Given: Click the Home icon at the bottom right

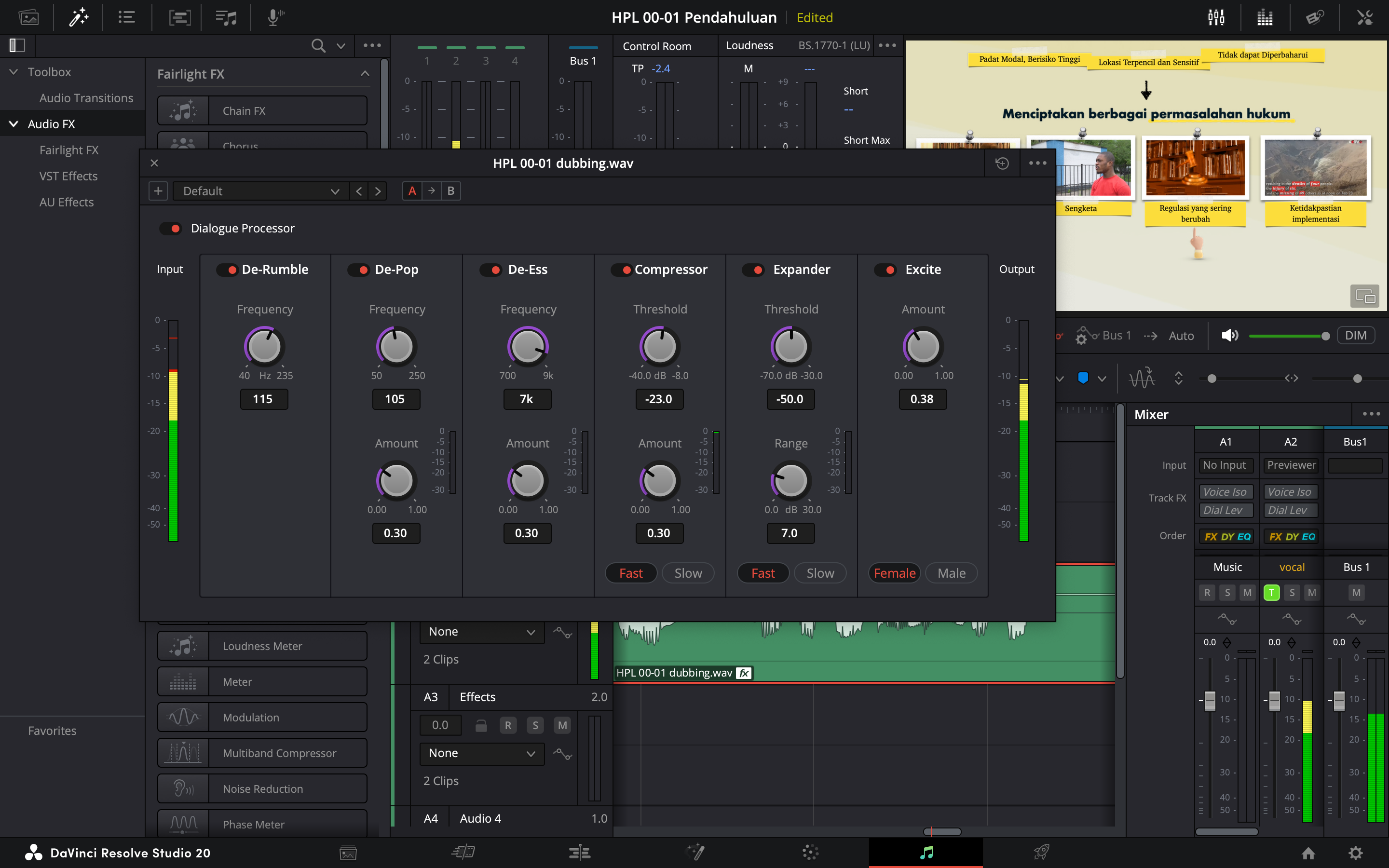Looking at the screenshot, I should point(1308,853).
